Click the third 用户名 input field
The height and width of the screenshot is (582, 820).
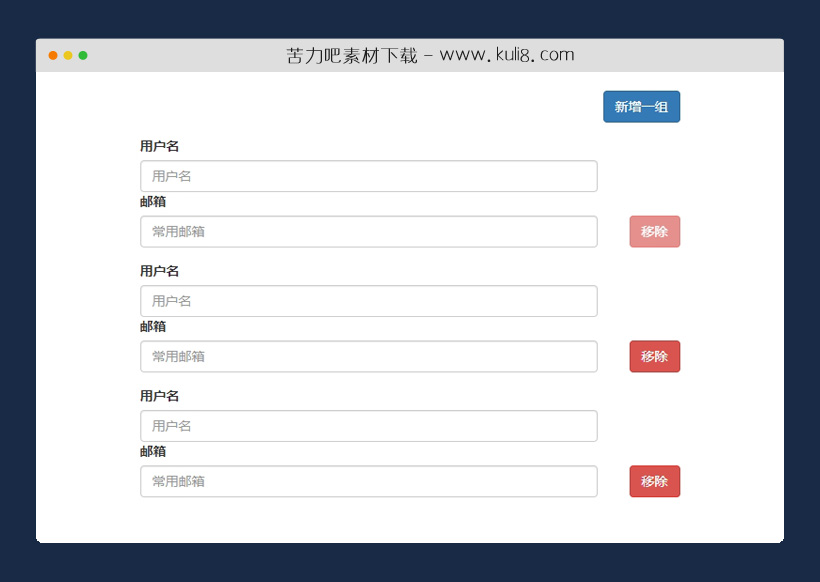click(x=368, y=426)
